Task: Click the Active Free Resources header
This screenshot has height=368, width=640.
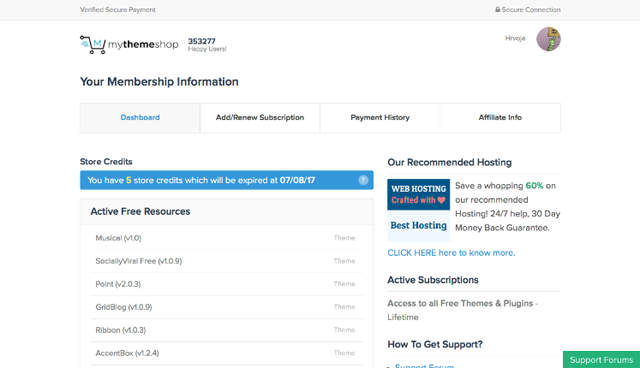Action: (140, 211)
